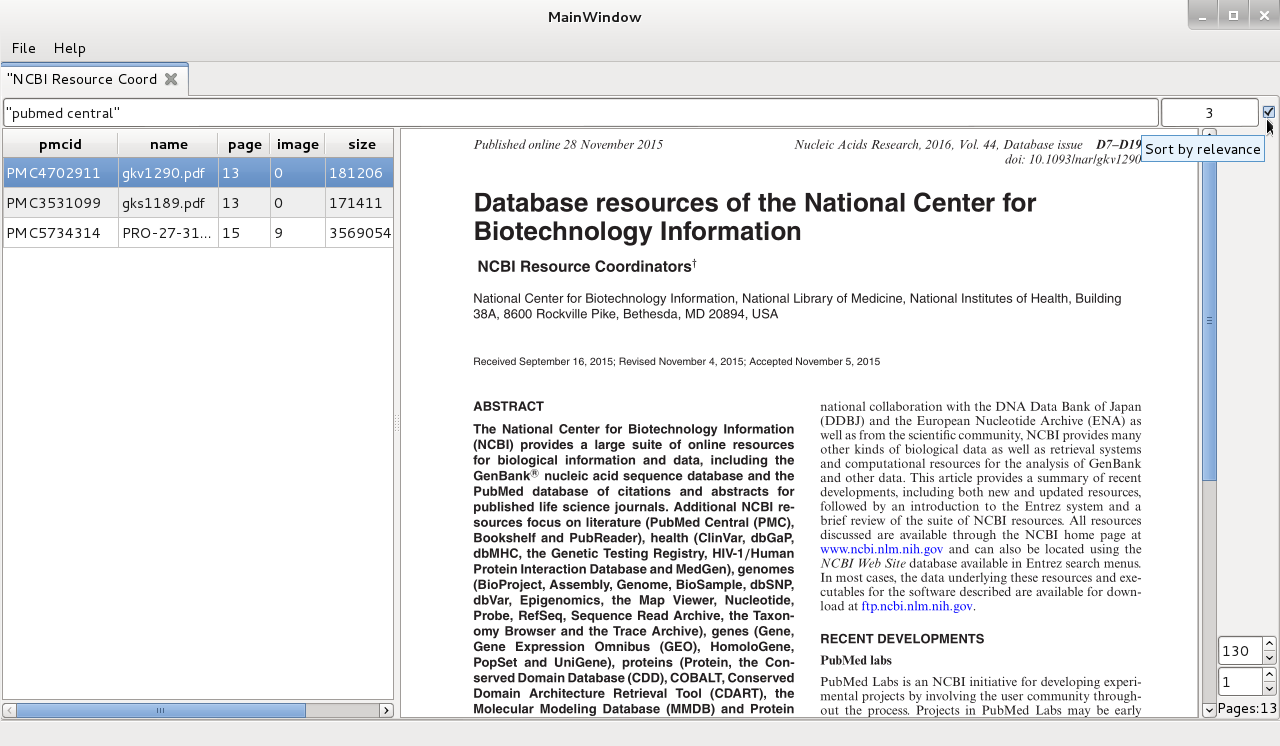Sort table by image column header

coord(297,144)
